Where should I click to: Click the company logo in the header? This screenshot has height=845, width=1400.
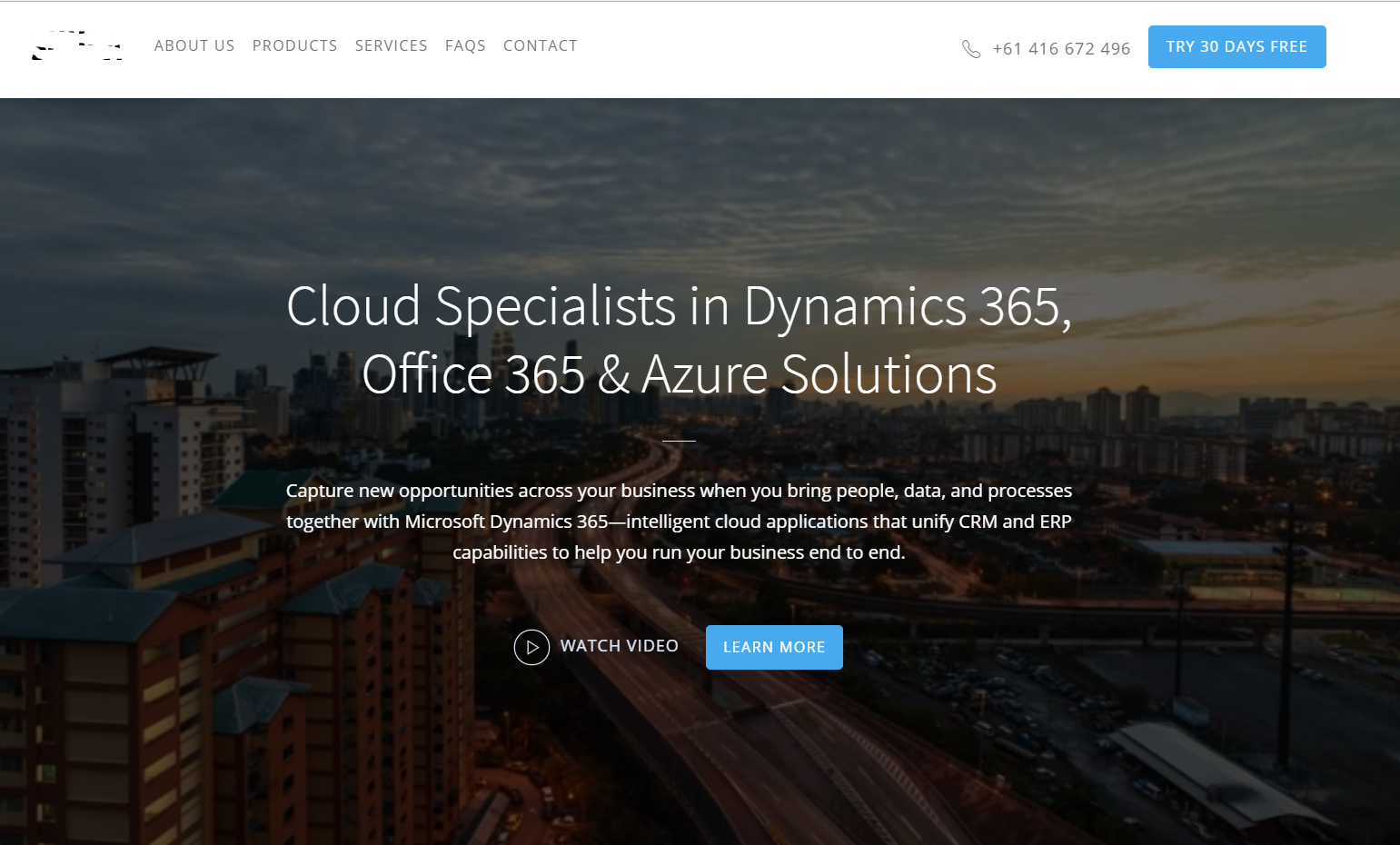click(x=77, y=46)
